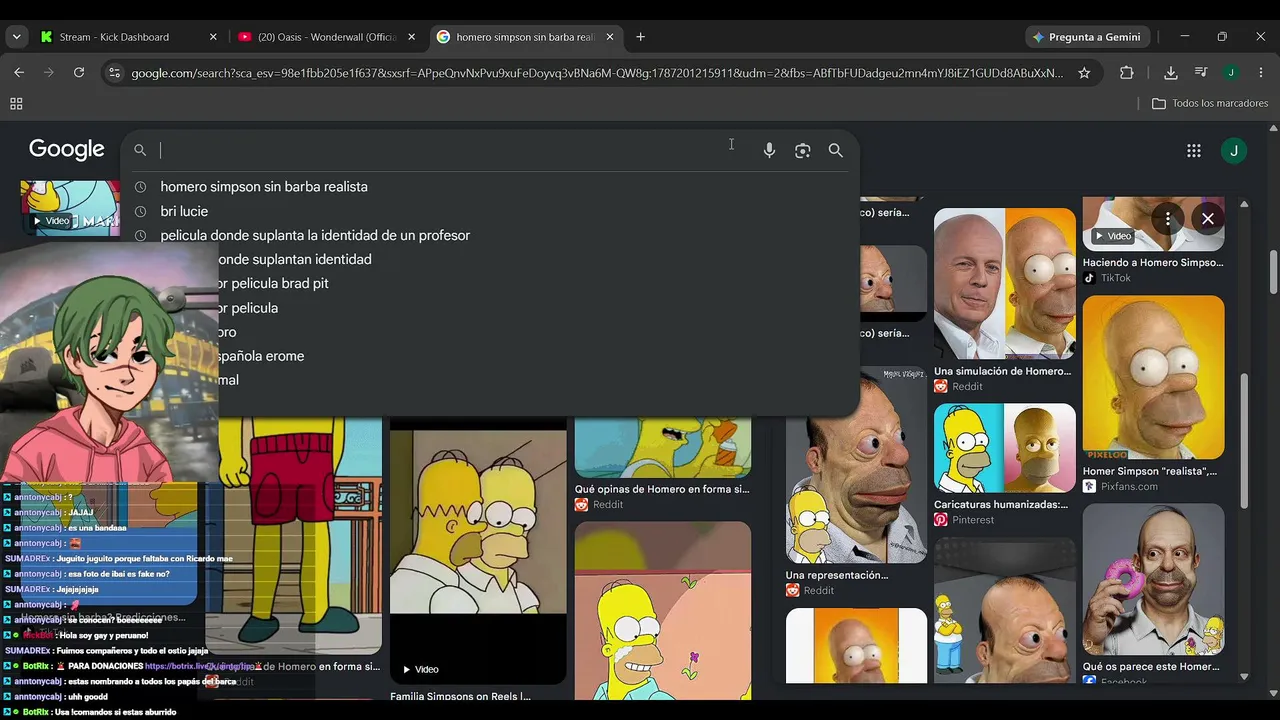Open the large realistic Homer face thumbnail
This screenshot has height=720, width=1280.
point(856,465)
